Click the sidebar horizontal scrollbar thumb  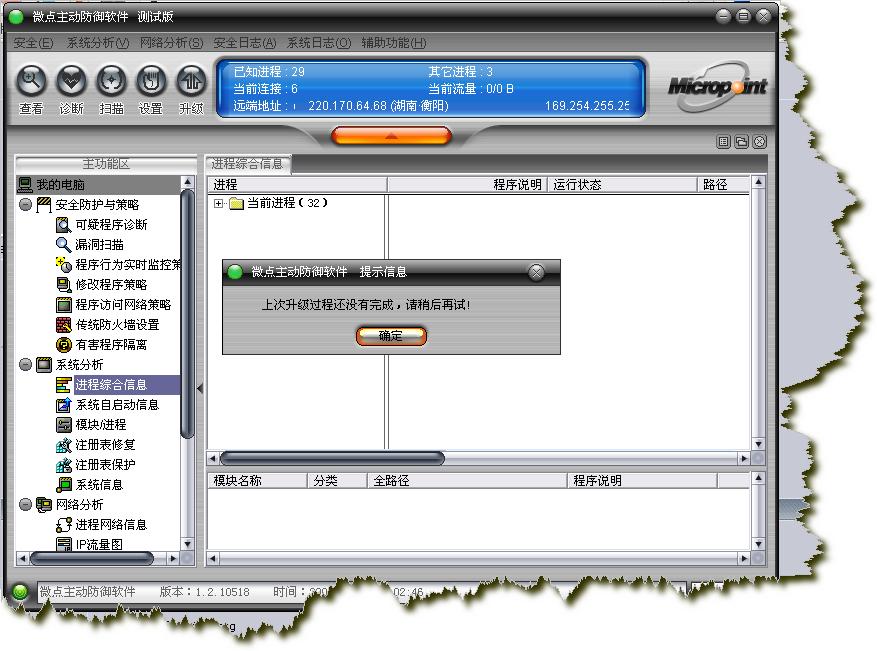92,558
